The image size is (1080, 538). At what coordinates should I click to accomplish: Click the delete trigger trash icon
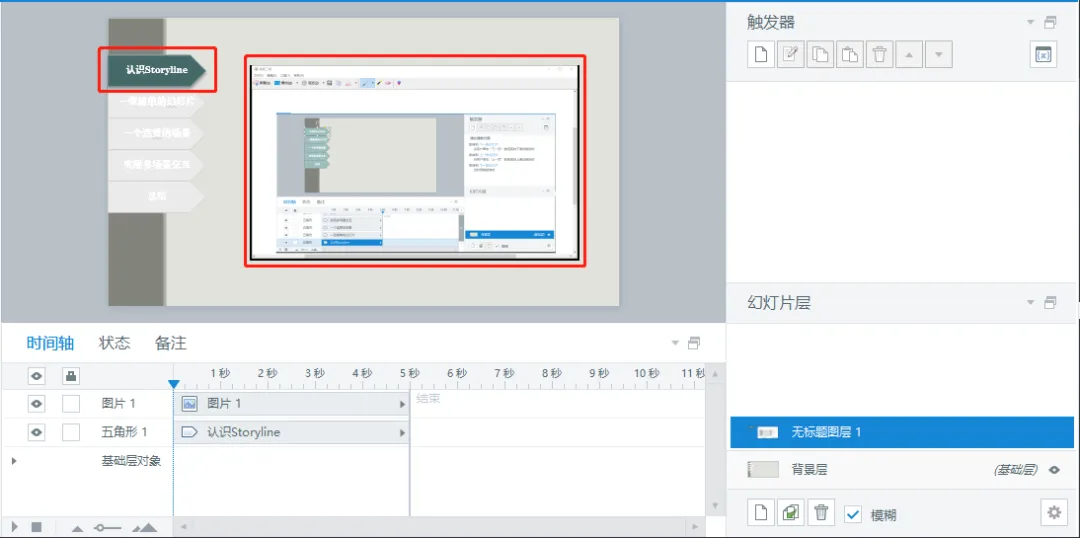[x=880, y=55]
